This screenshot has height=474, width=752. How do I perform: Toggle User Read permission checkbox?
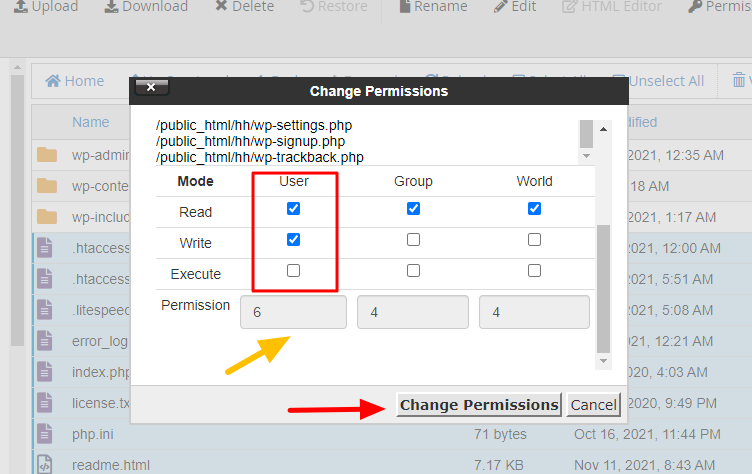294,209
